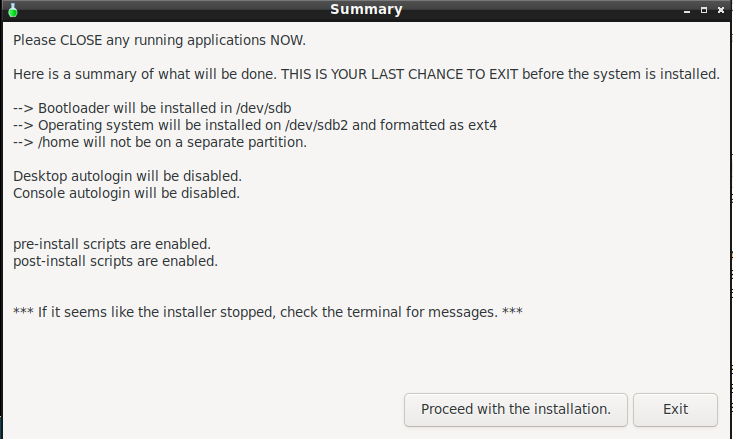Click the pre-install scripts enabled line
Image resolution: width=733 pixels, height=439 pixels.
click(x=112, y=244)
